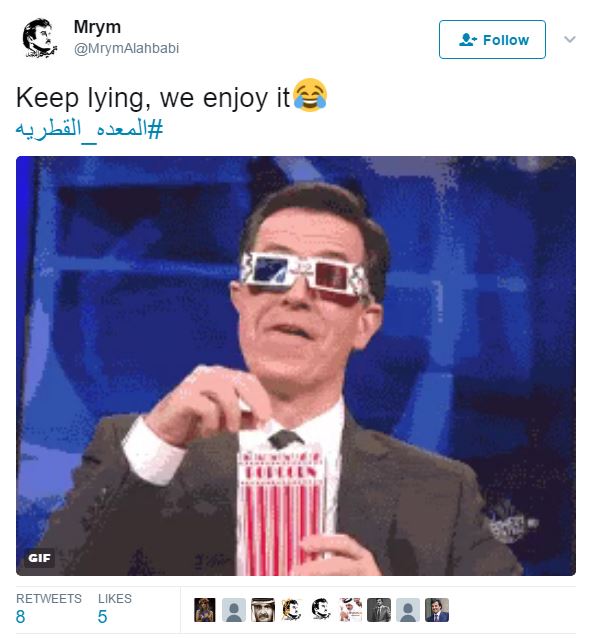The image size is (592, 639).
Task: Open second liker default-silhouette avatar
Action: 233,610
